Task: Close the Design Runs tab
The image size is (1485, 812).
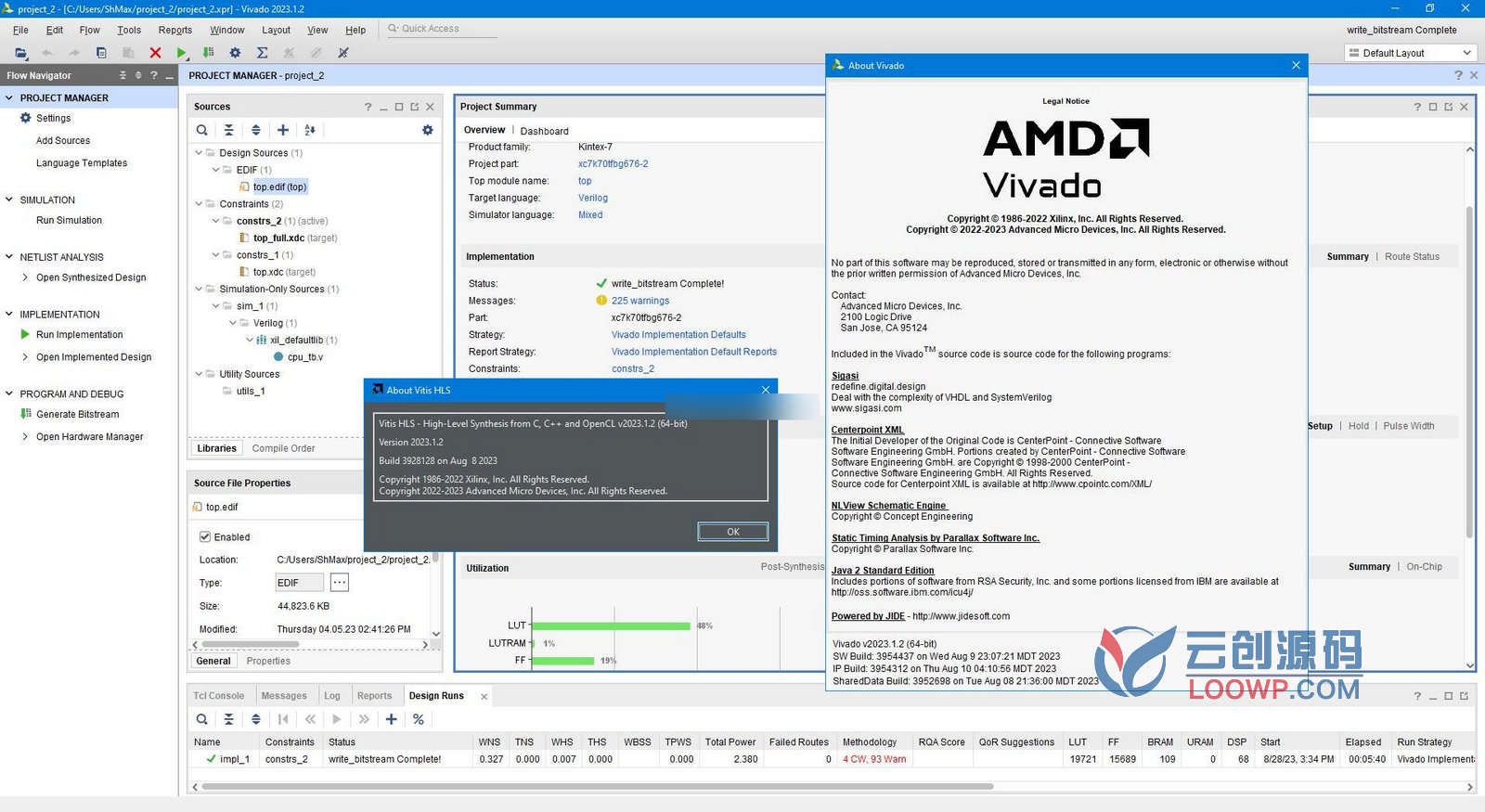Action: tap(484, 697)
